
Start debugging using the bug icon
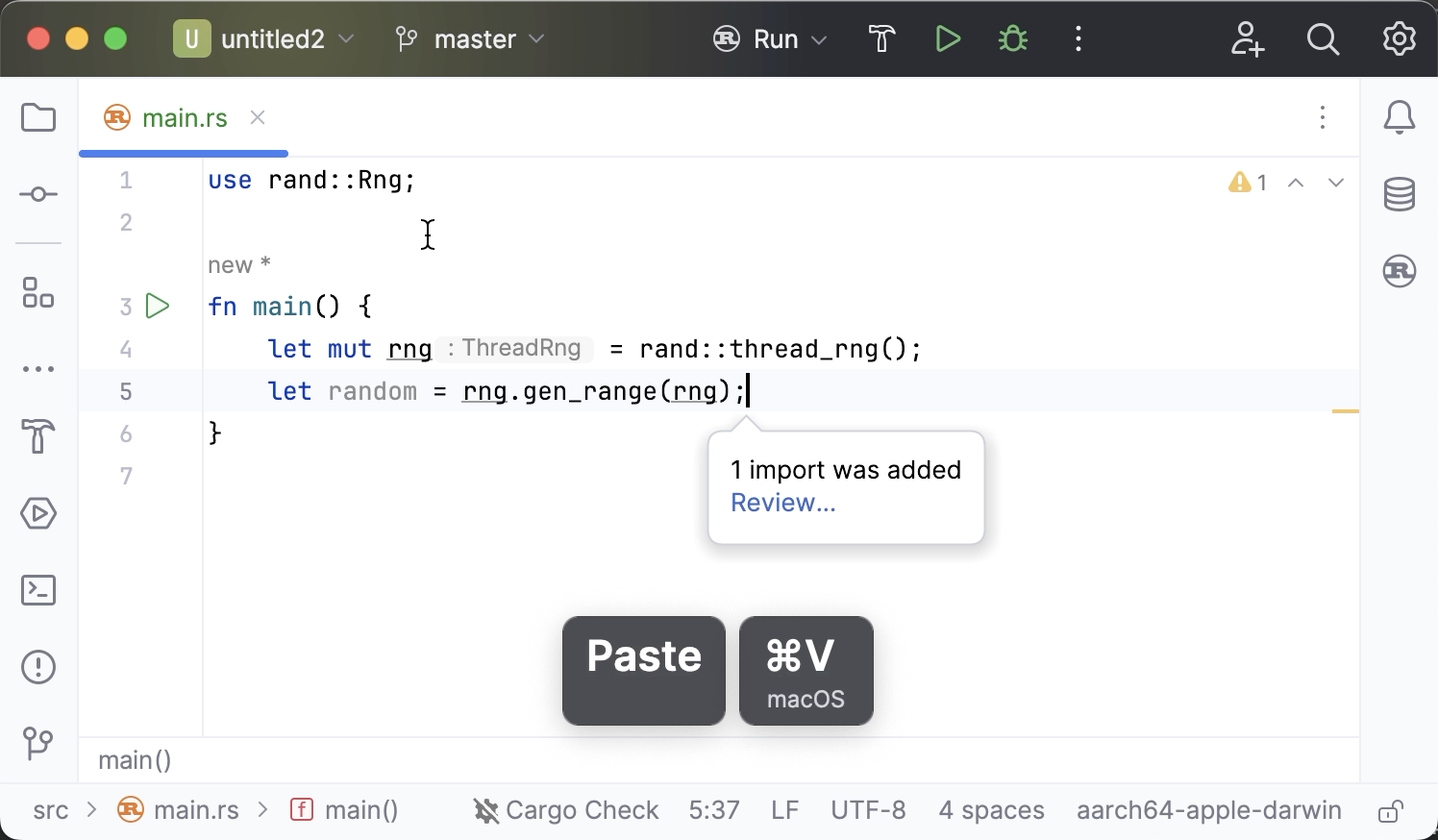click(1012, 38)
